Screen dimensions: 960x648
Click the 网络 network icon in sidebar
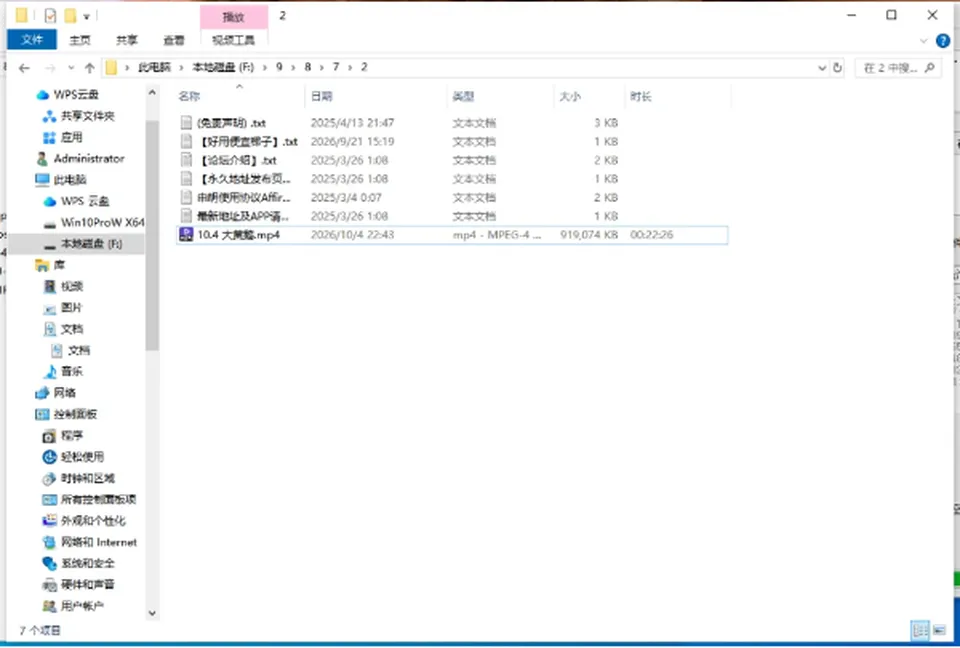tap(42, 393)
